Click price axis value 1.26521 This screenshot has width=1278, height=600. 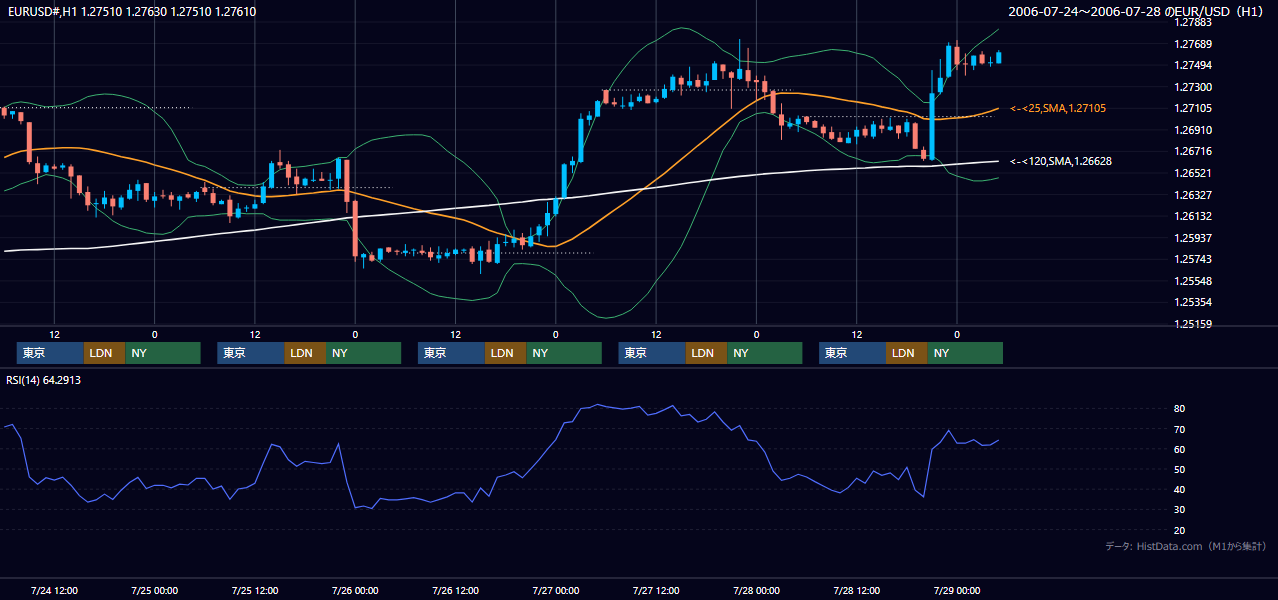tap(1194, 173)
